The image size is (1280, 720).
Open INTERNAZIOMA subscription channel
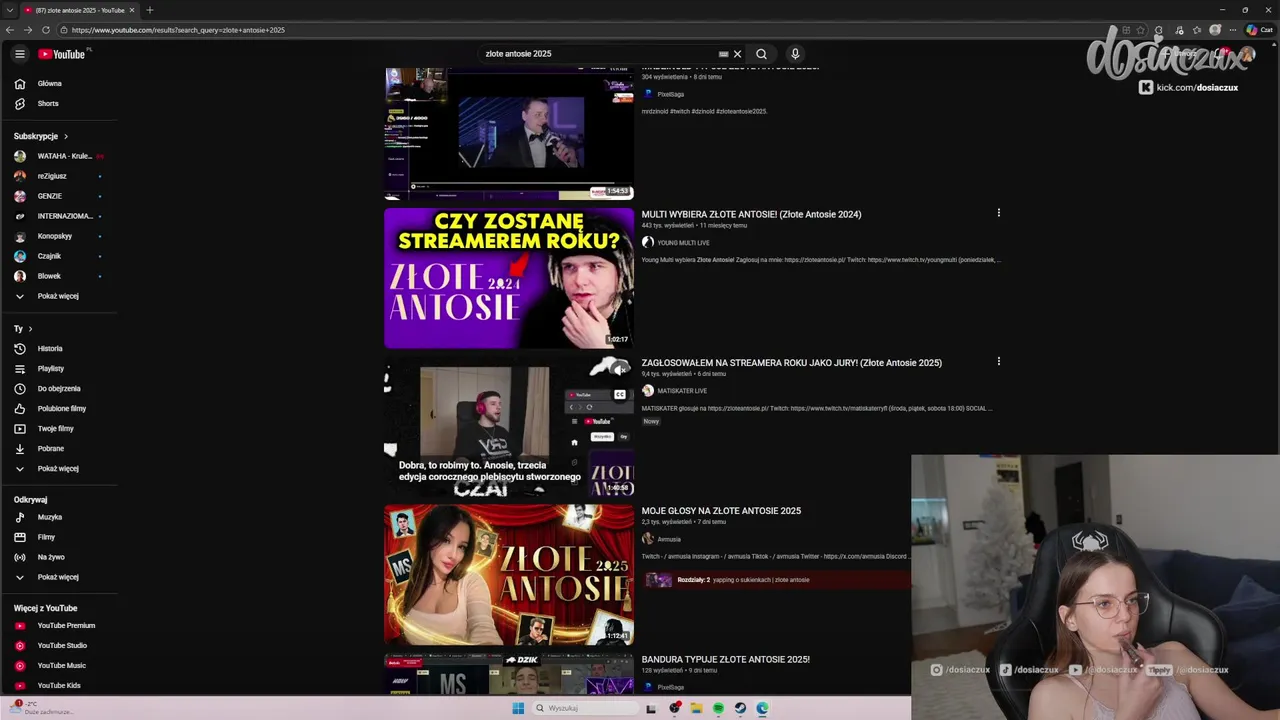tap(59, 216)
